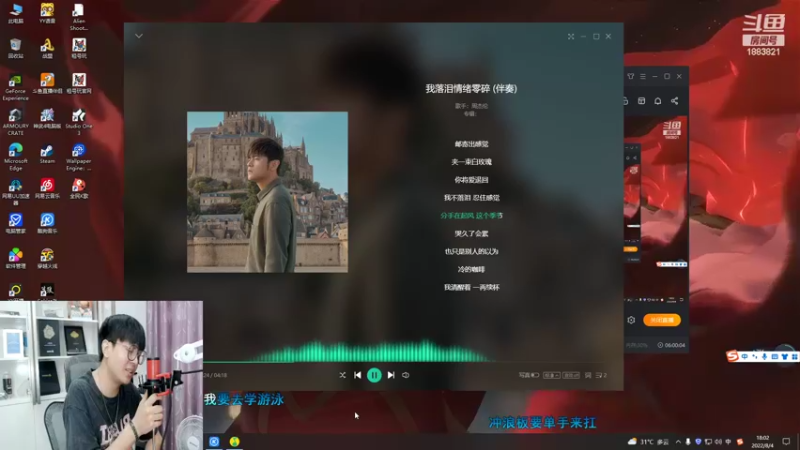Open 酷狗音乐 desktop shortcut
Image resolution: width=800 pixels, height=450 pixels.
coord(47,223)
